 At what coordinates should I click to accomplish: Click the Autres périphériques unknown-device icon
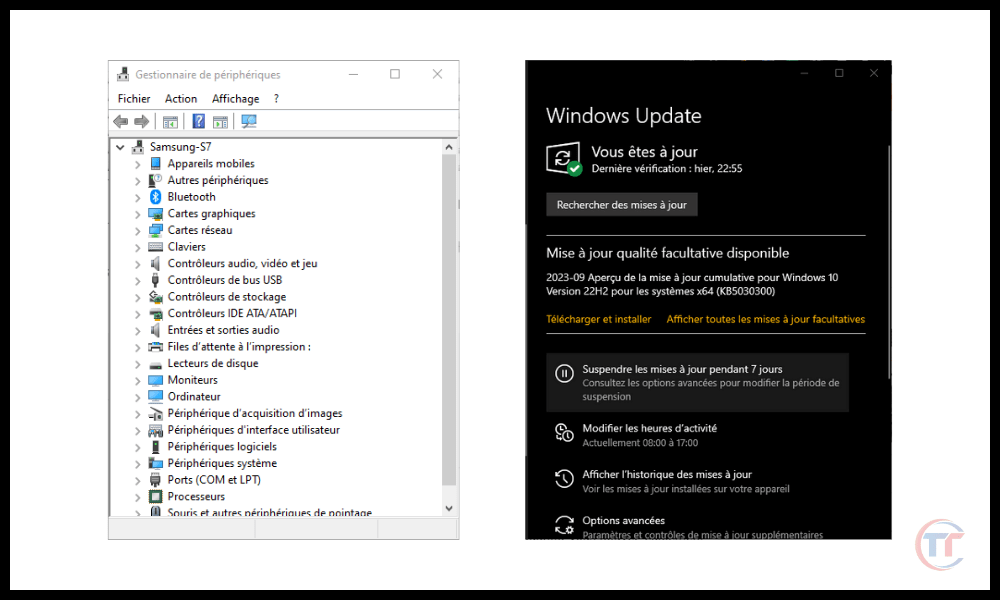[156, 180]
